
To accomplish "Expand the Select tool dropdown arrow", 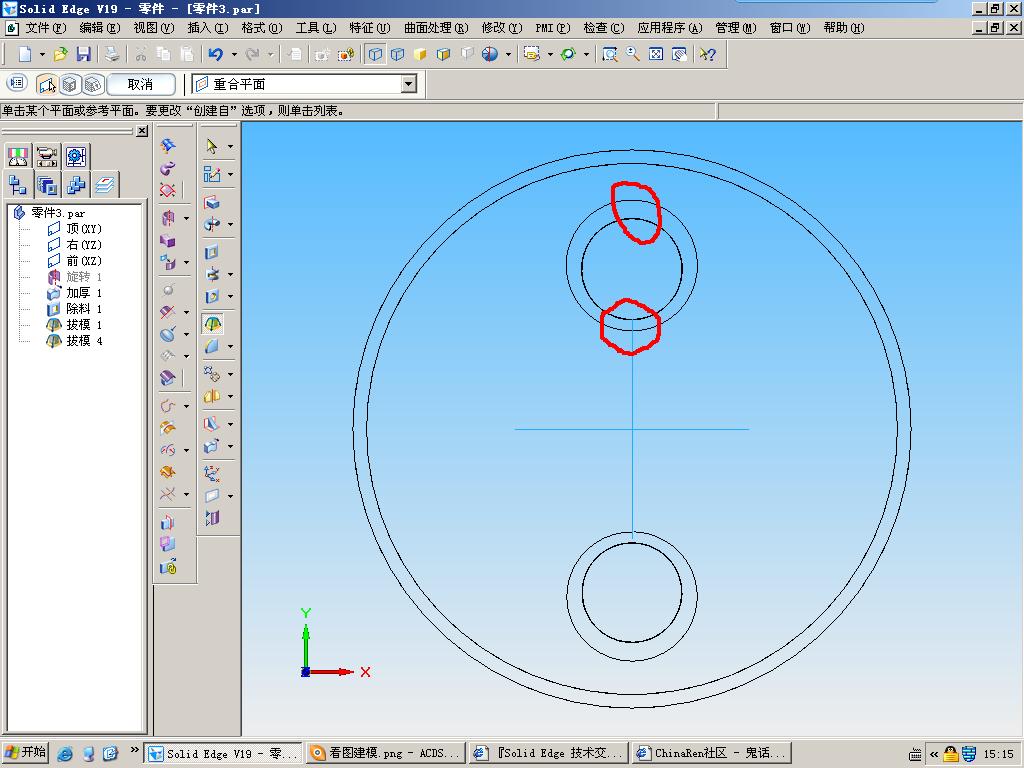I will click(230, 146).
